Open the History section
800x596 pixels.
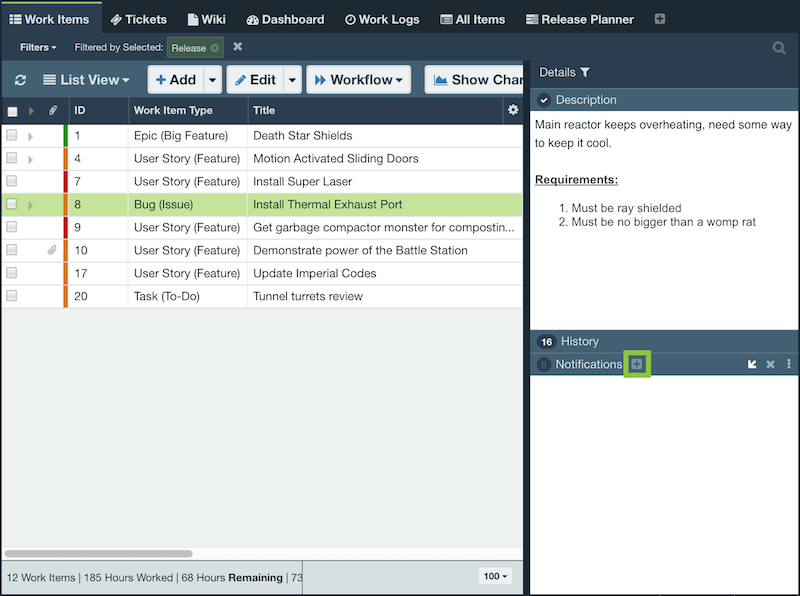580,341
